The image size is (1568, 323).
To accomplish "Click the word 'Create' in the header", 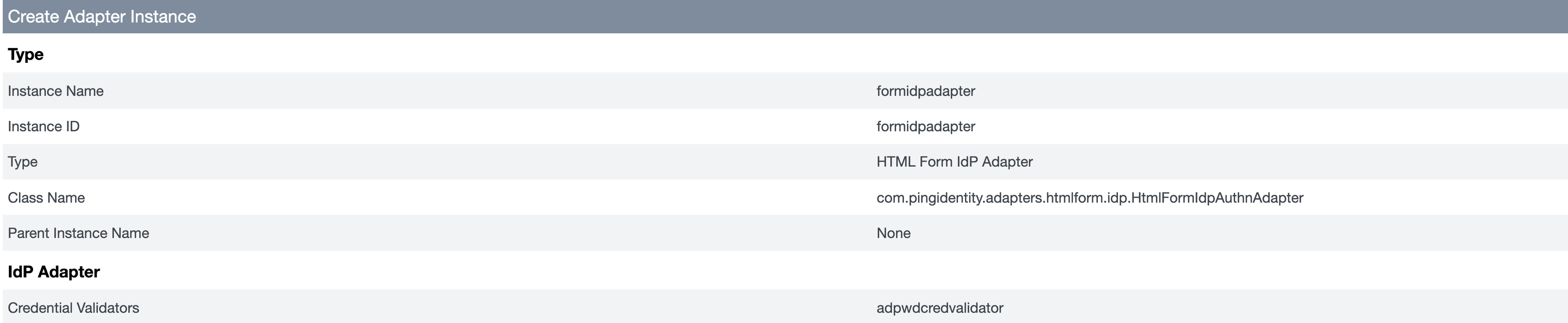I will pos(33,16).
